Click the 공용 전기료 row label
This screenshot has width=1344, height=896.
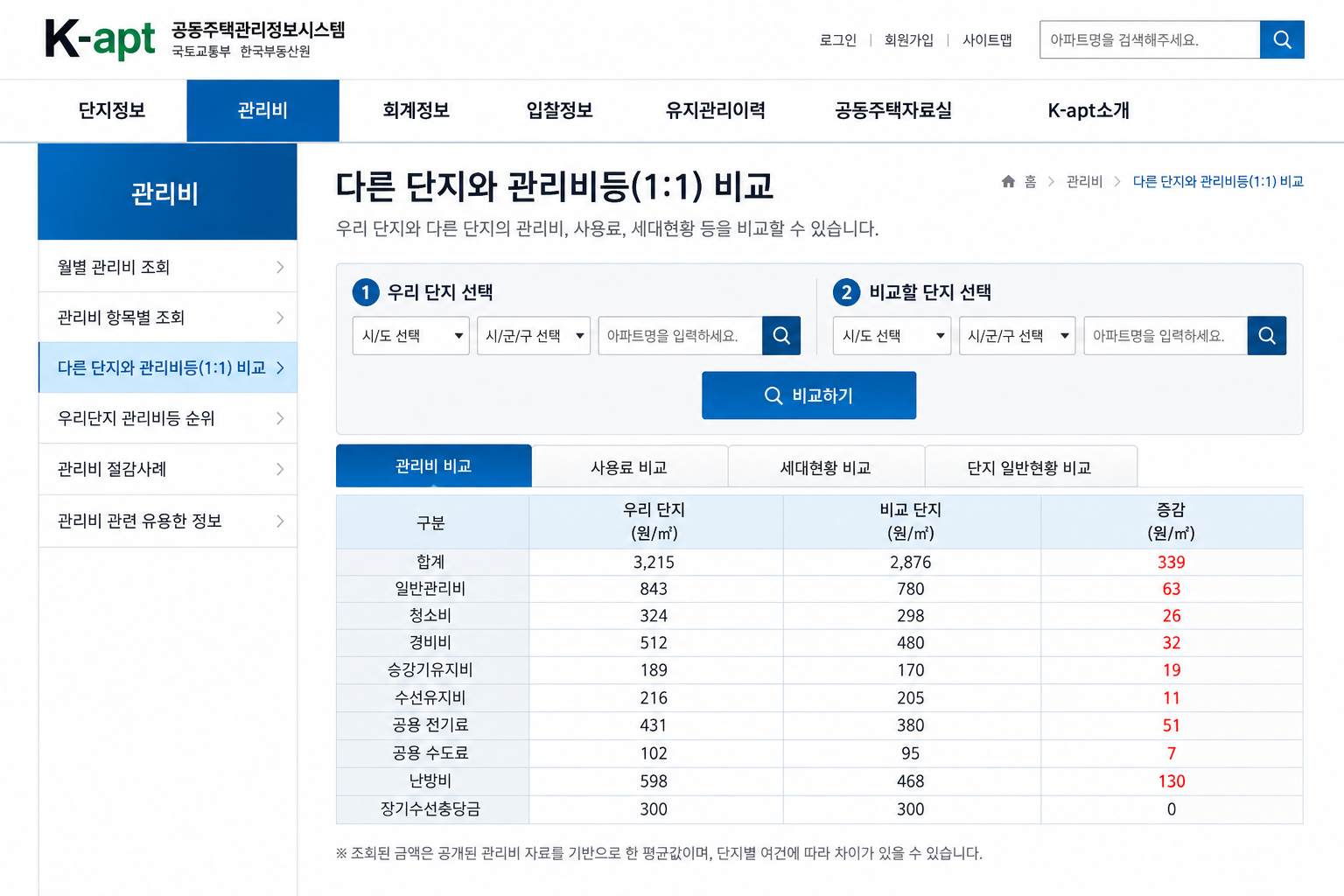point(430,724)
